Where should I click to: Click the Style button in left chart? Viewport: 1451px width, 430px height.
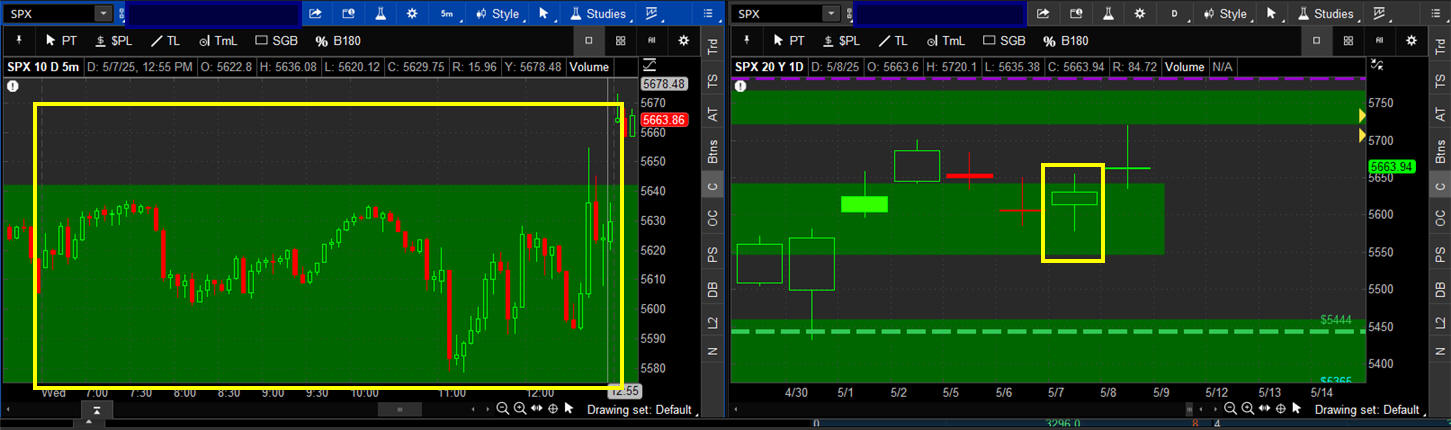pyautogui.click(x=497, y=14)
